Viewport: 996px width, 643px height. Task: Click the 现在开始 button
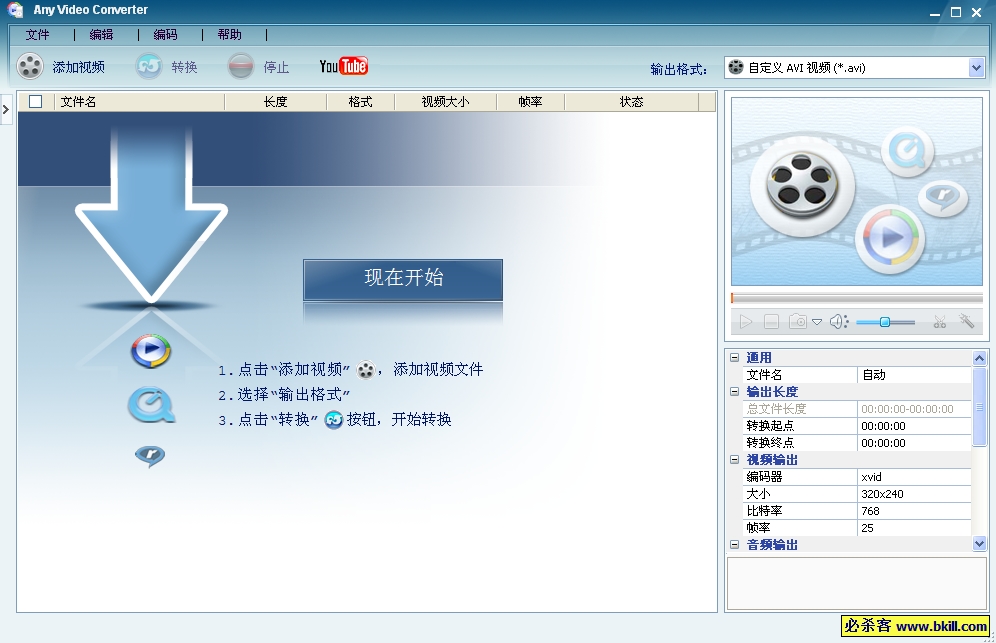point(403,279)
